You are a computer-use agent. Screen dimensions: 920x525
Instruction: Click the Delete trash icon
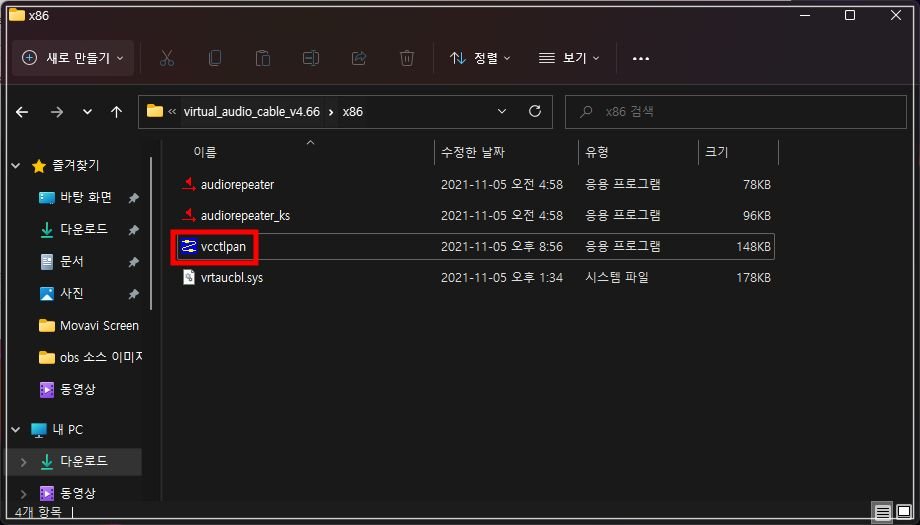407,58
